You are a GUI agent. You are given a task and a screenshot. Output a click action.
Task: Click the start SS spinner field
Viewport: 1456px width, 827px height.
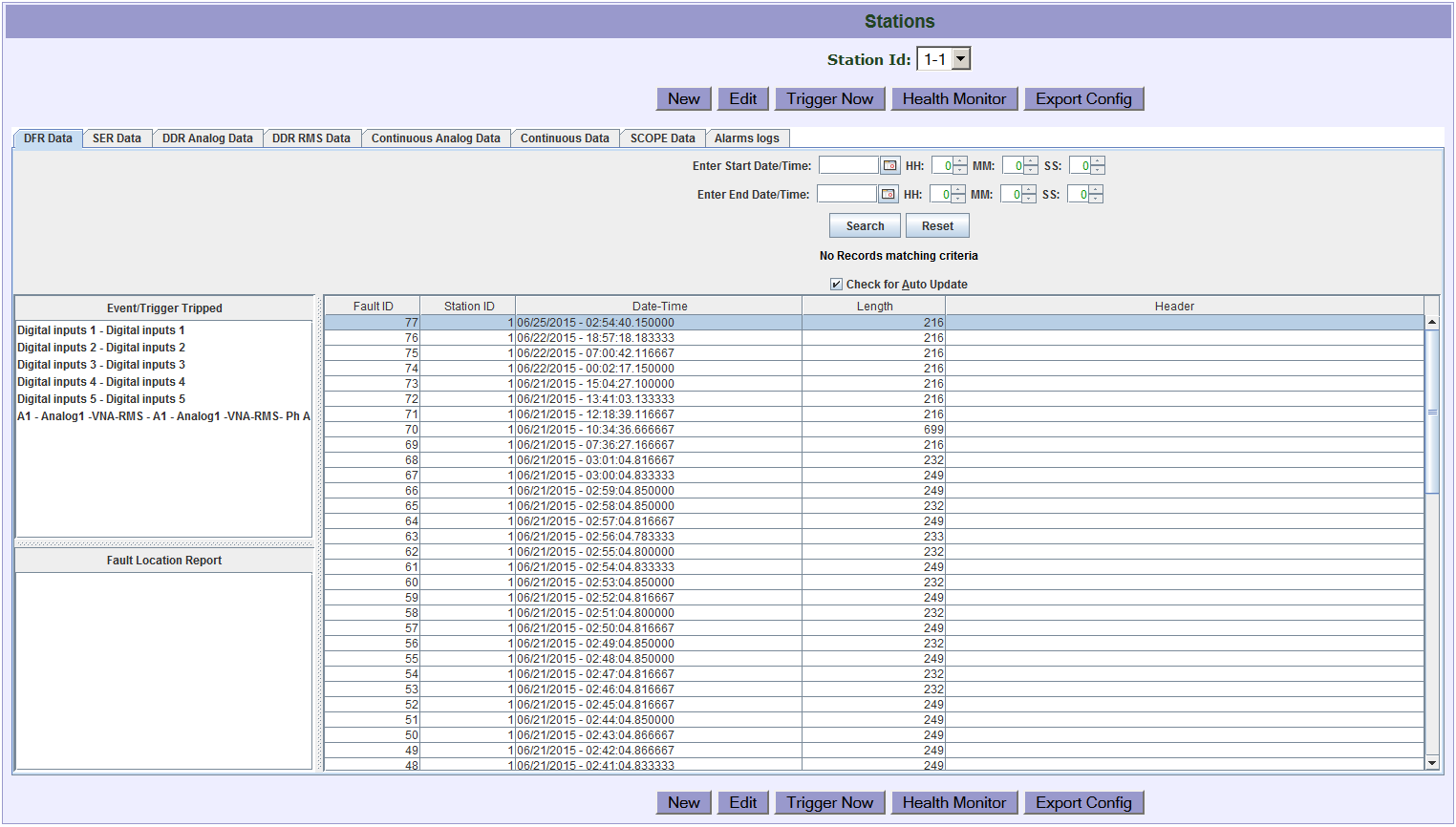(x=1080, y=165)
